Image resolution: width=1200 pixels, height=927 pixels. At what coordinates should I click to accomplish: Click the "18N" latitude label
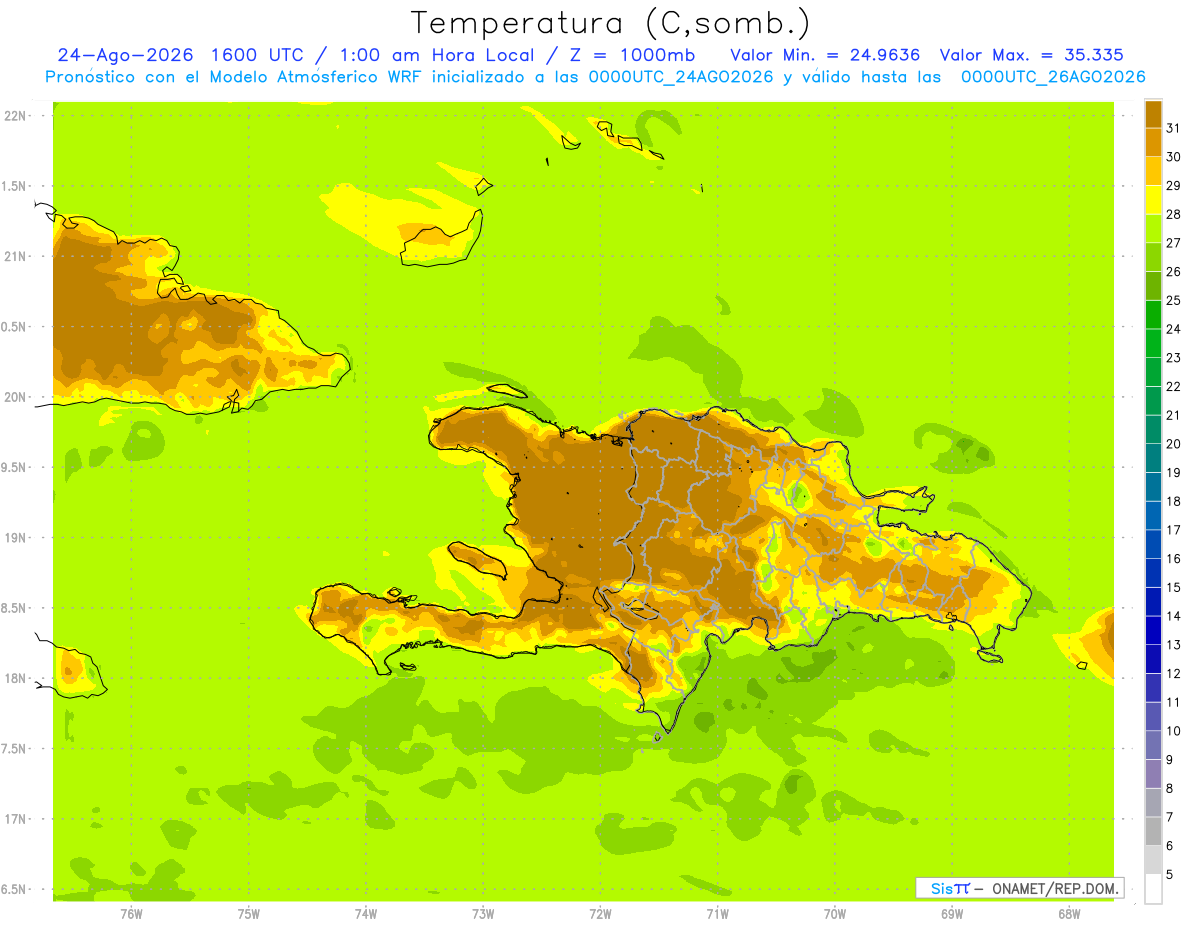pyautogui.click(x=16, y=678)
